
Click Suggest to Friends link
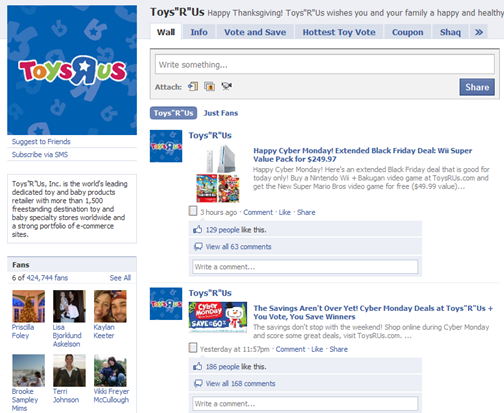(41, 141)
